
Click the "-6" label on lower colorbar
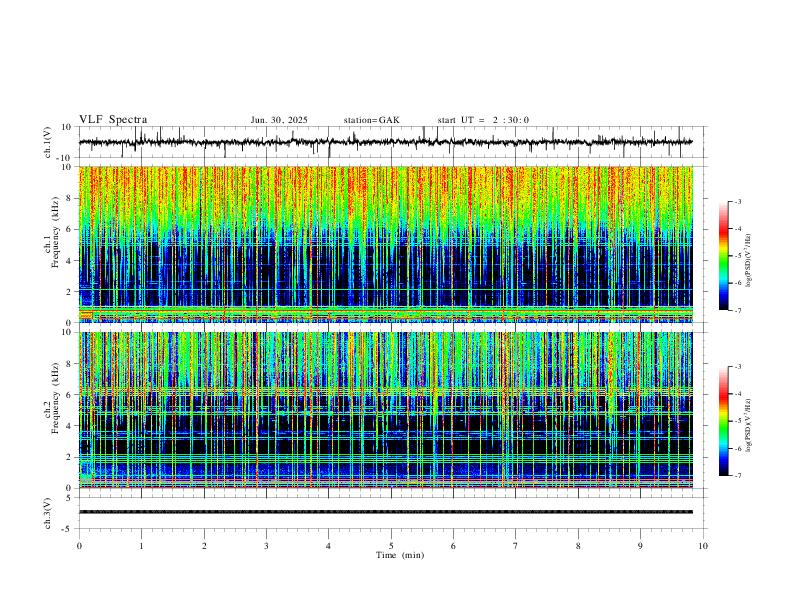pos(738,448)
